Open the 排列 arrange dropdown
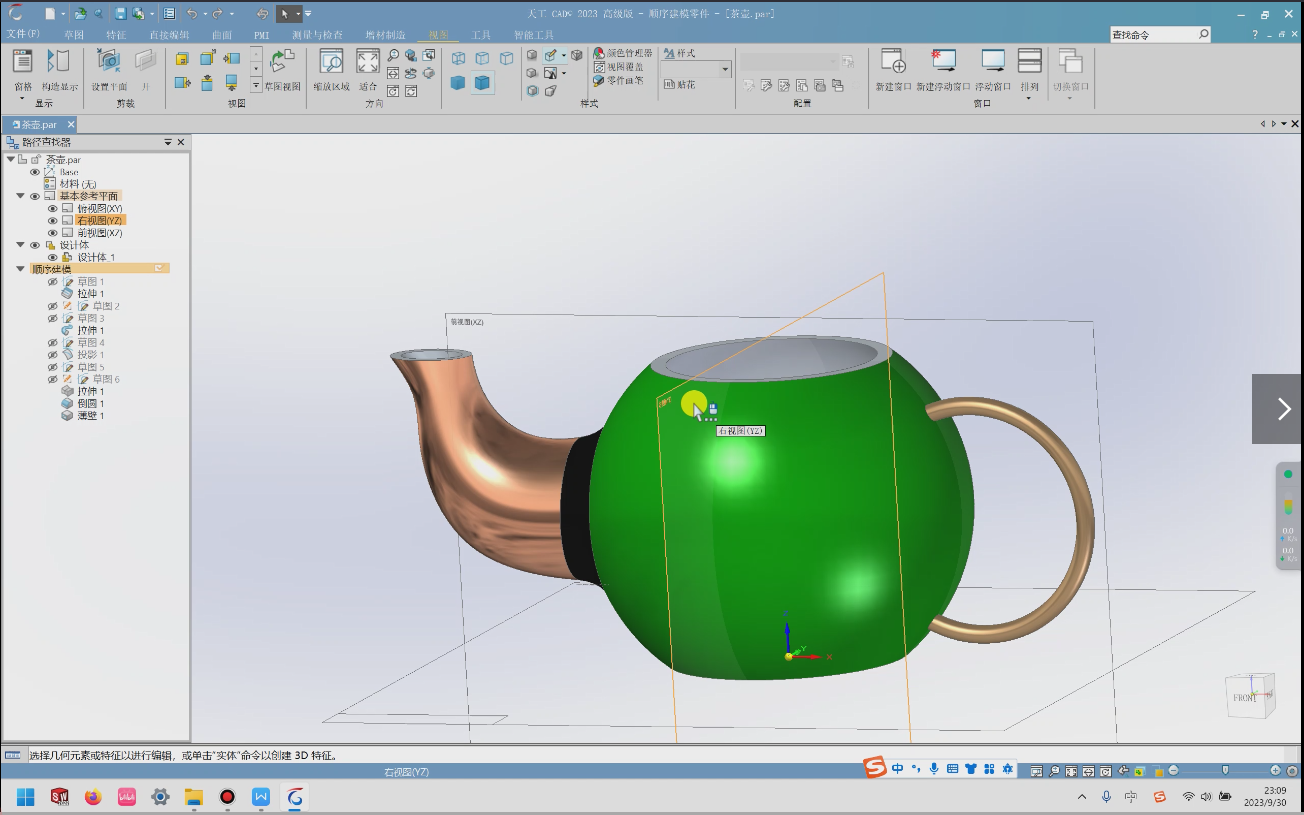The height and width of the screenshot is (815, 1304). click(x=1029, y=99)
